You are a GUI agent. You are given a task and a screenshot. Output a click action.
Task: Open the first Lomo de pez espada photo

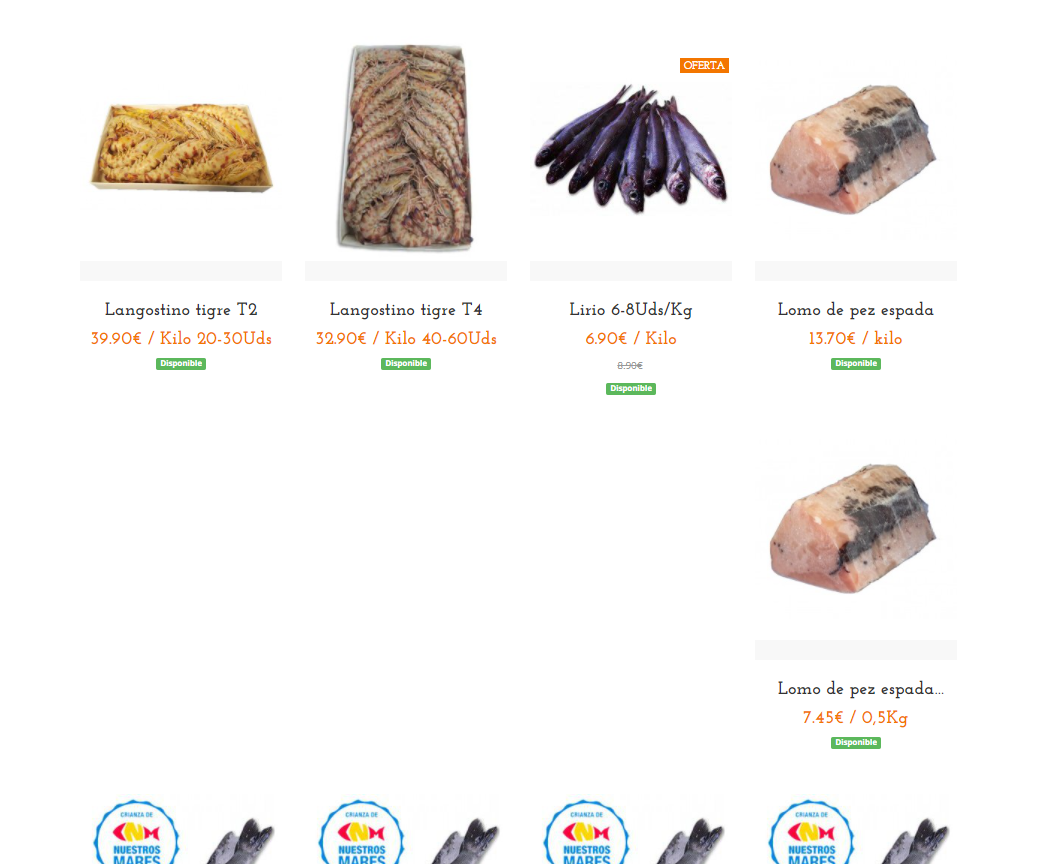(855, 148)
